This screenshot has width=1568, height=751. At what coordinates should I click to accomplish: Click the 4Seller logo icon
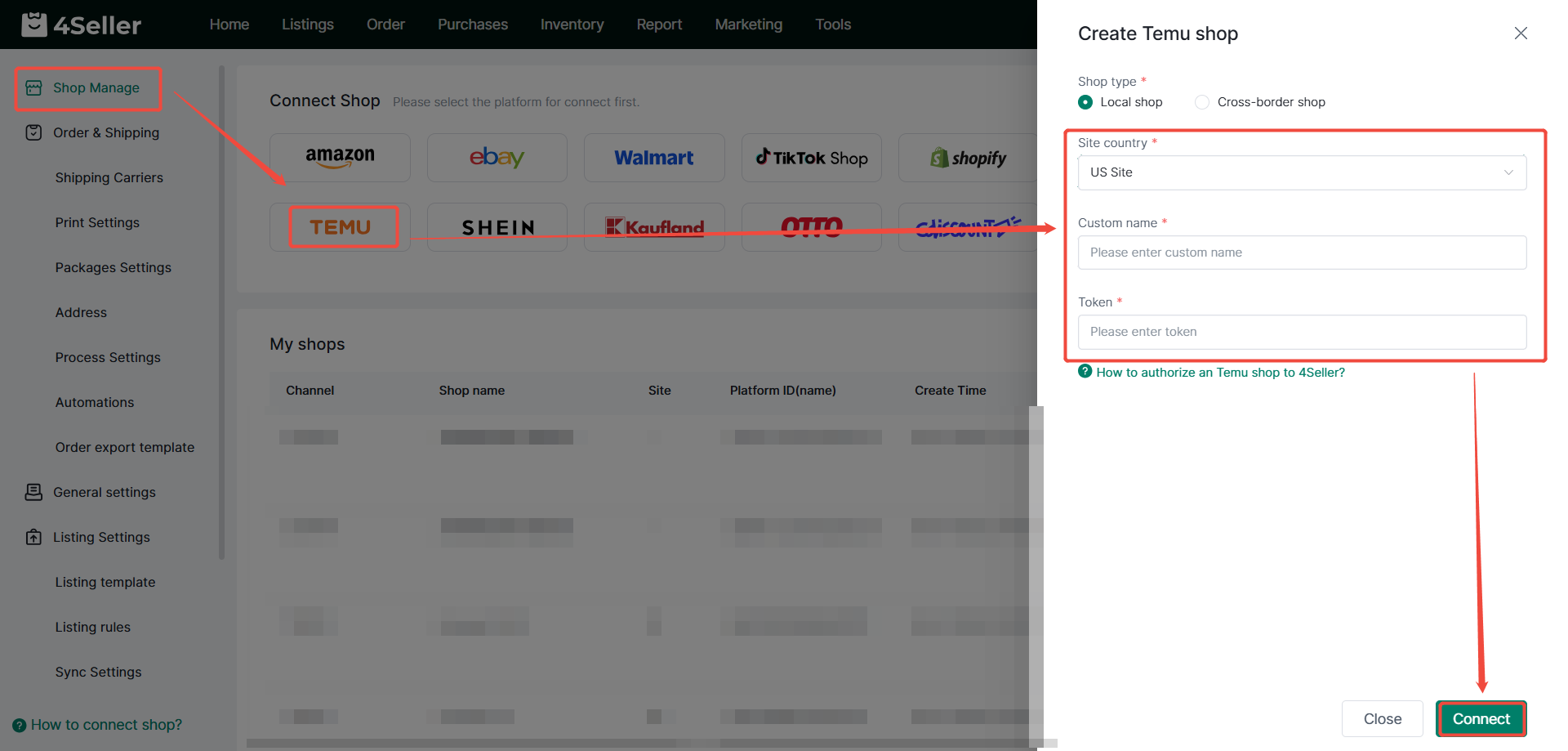pos(34,25)
